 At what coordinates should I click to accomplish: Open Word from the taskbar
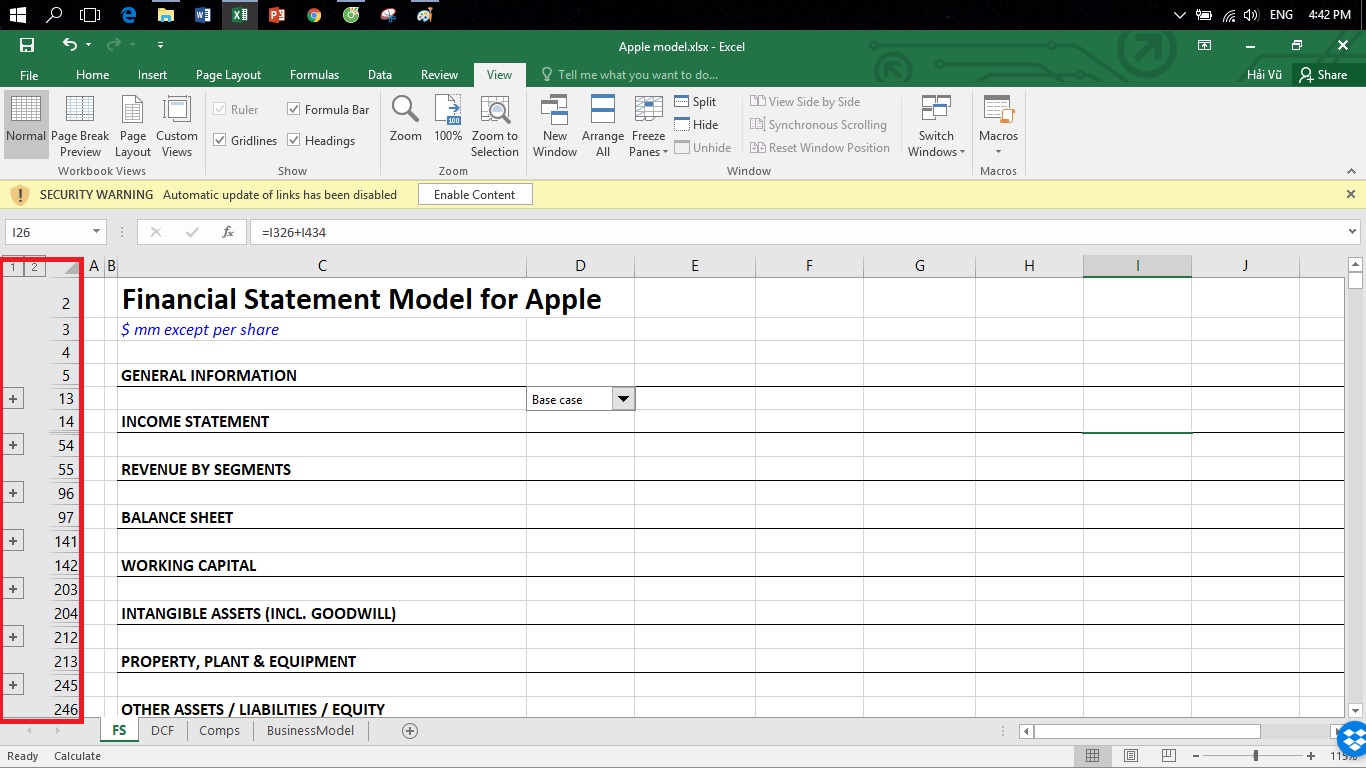coord(203,15)
